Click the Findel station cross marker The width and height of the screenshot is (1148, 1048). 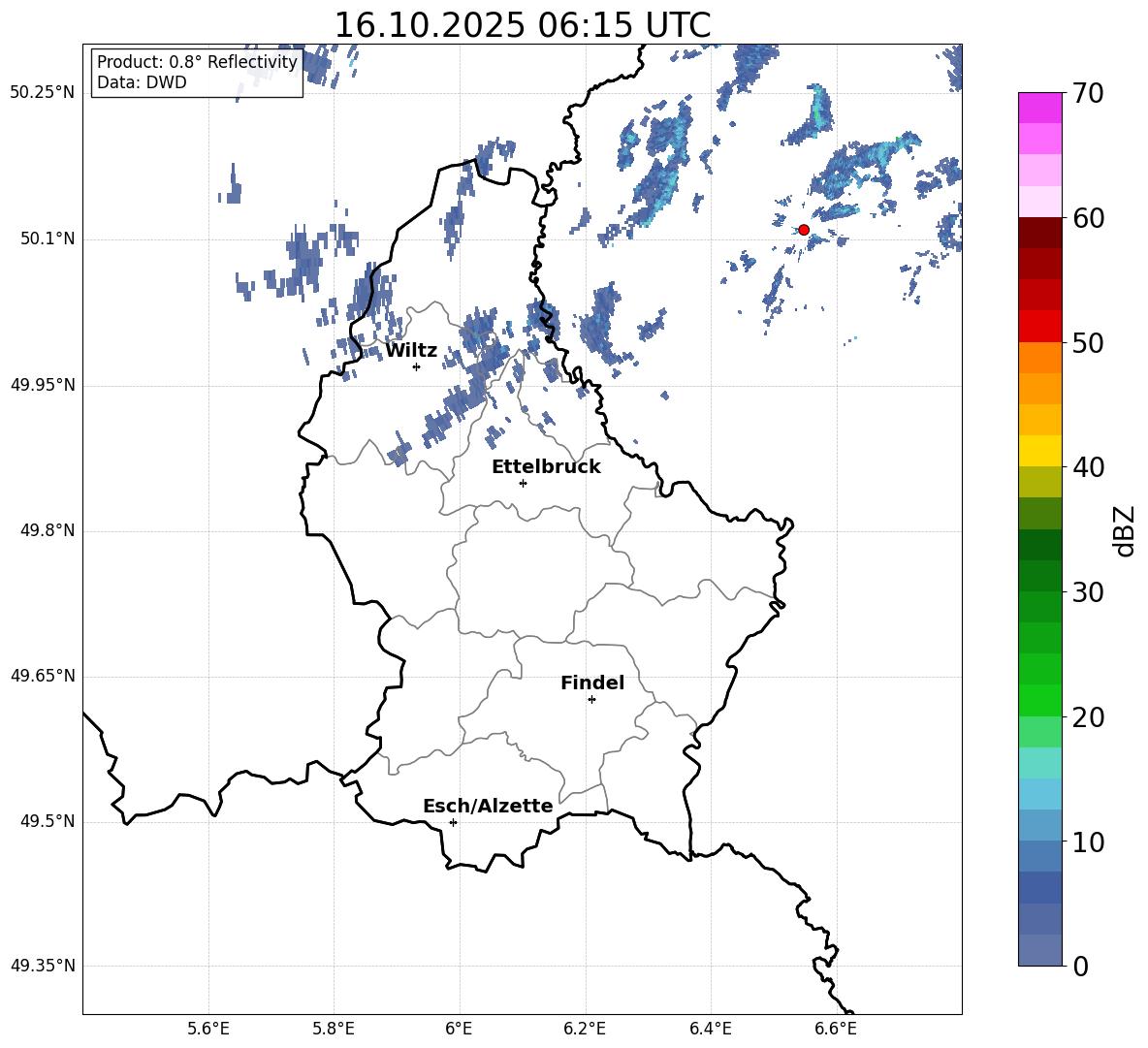point(591,700)
